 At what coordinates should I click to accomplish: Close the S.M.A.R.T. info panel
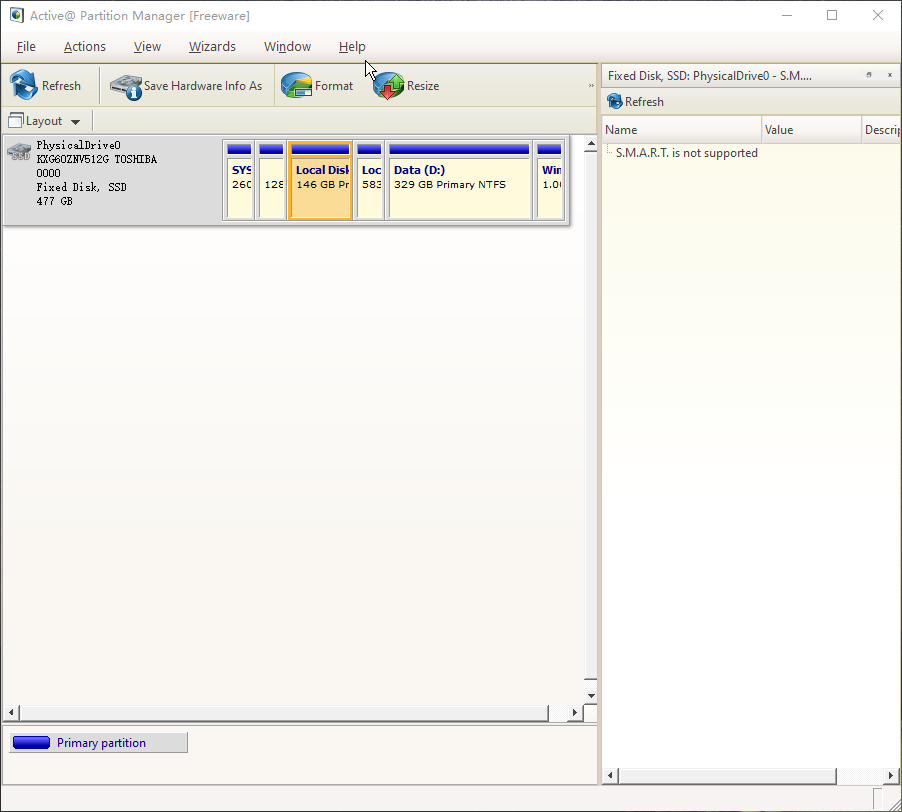tap(890, 75)
